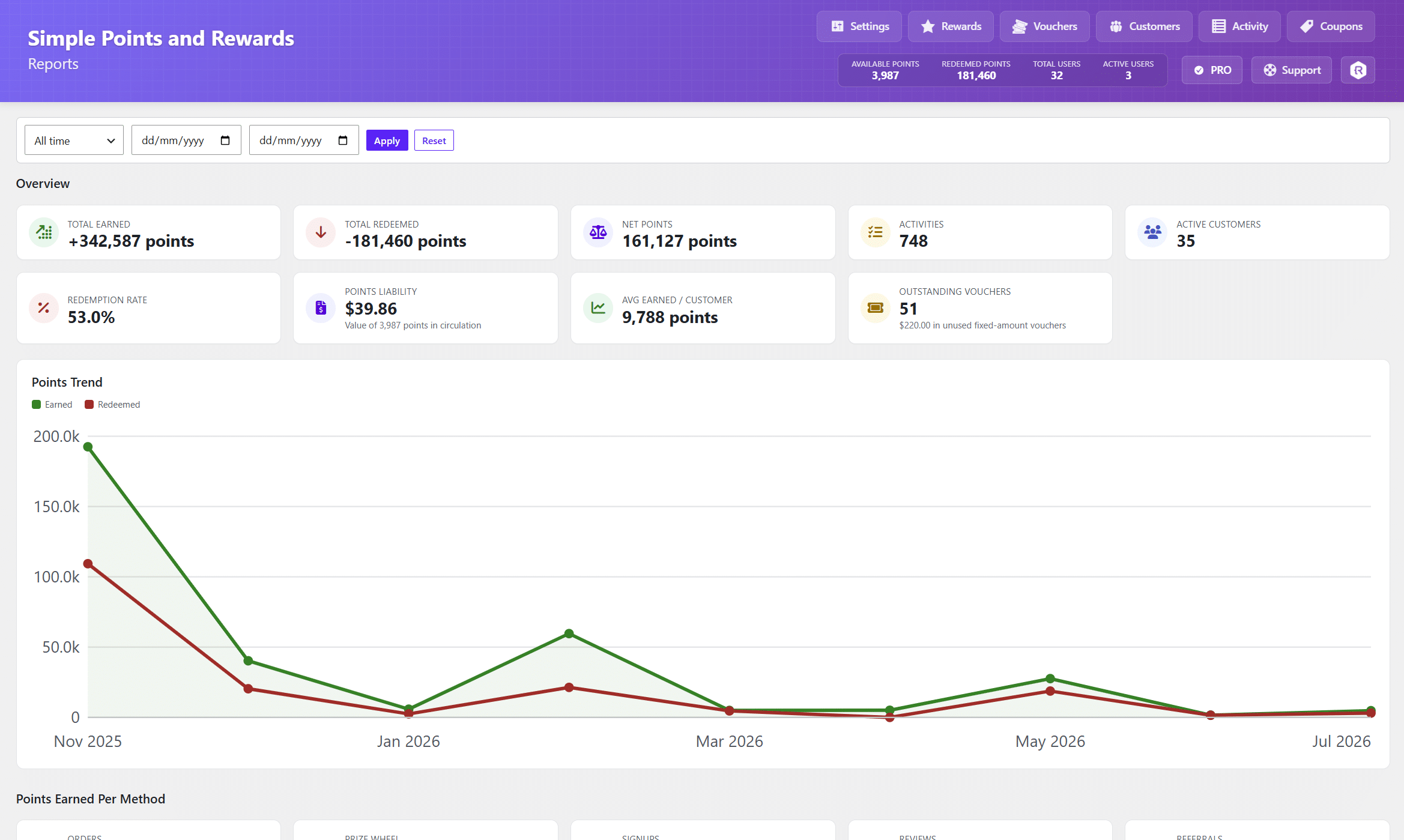The height and width of the screenshot is (840, 1404).
Task: Click the Total Users stat 32
Action: tap(1056, 76)
